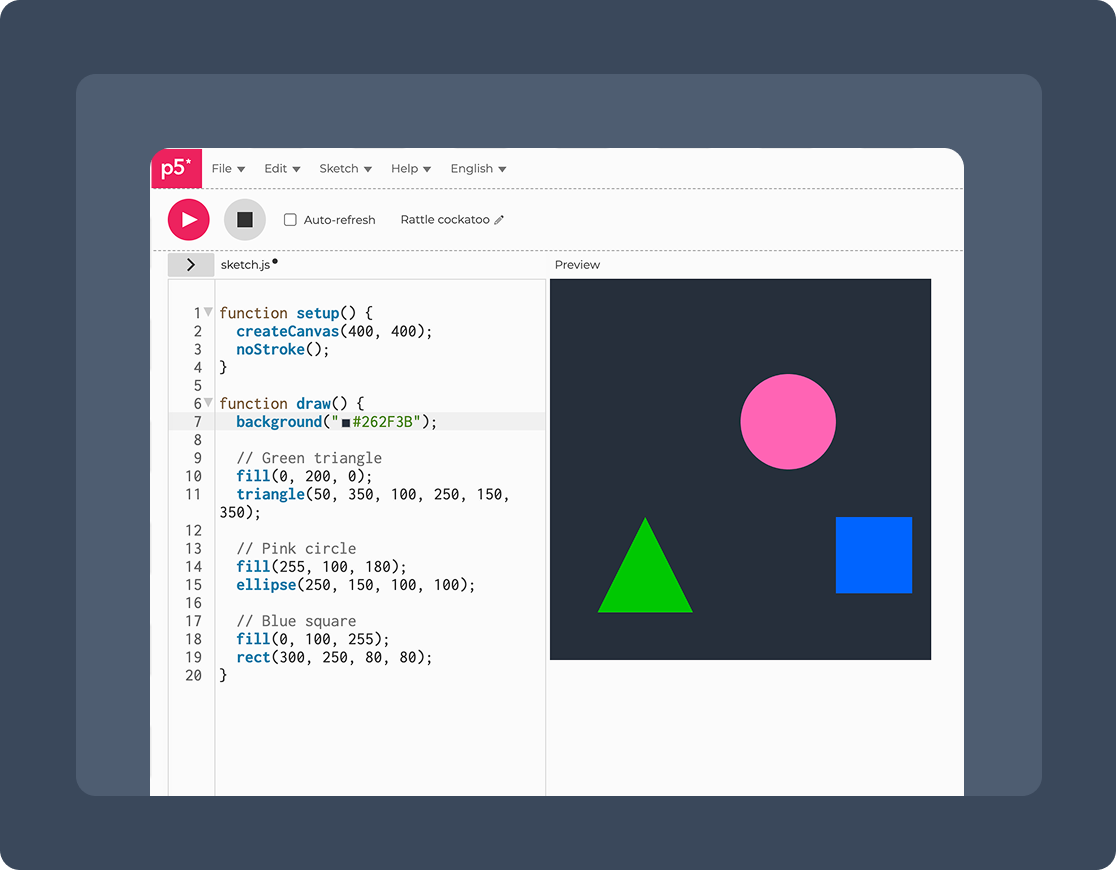
Task: Collapse the draw function fold arrow
Action: [208, 403]
